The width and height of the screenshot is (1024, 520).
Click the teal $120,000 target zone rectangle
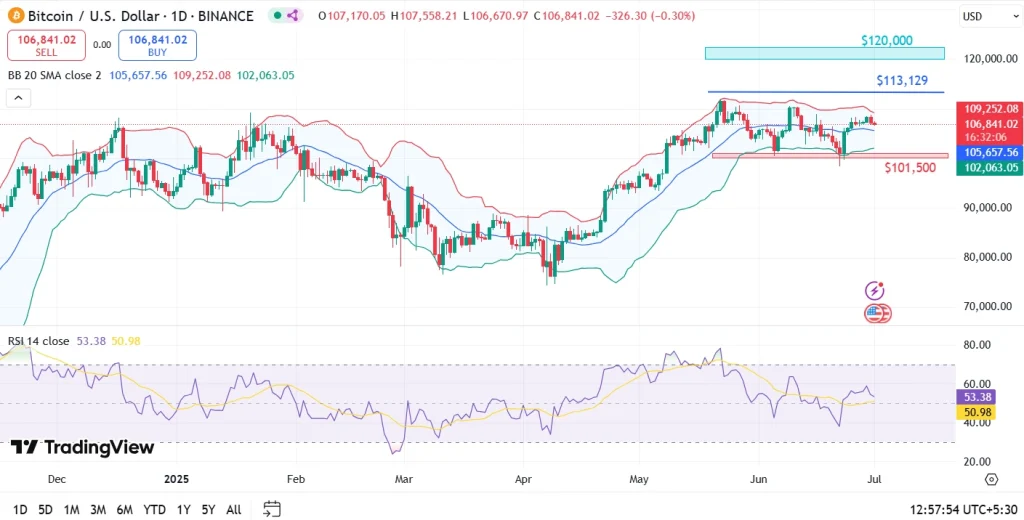click(823, 53)
